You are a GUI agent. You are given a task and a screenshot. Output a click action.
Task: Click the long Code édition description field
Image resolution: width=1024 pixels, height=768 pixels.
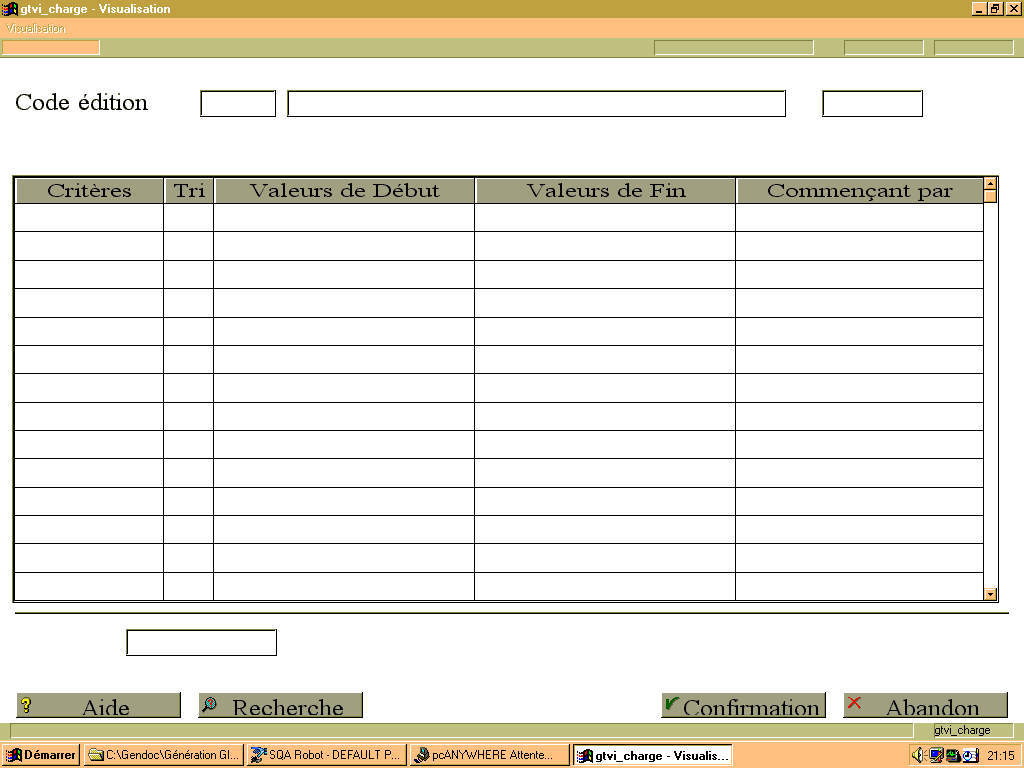point(536,104)
